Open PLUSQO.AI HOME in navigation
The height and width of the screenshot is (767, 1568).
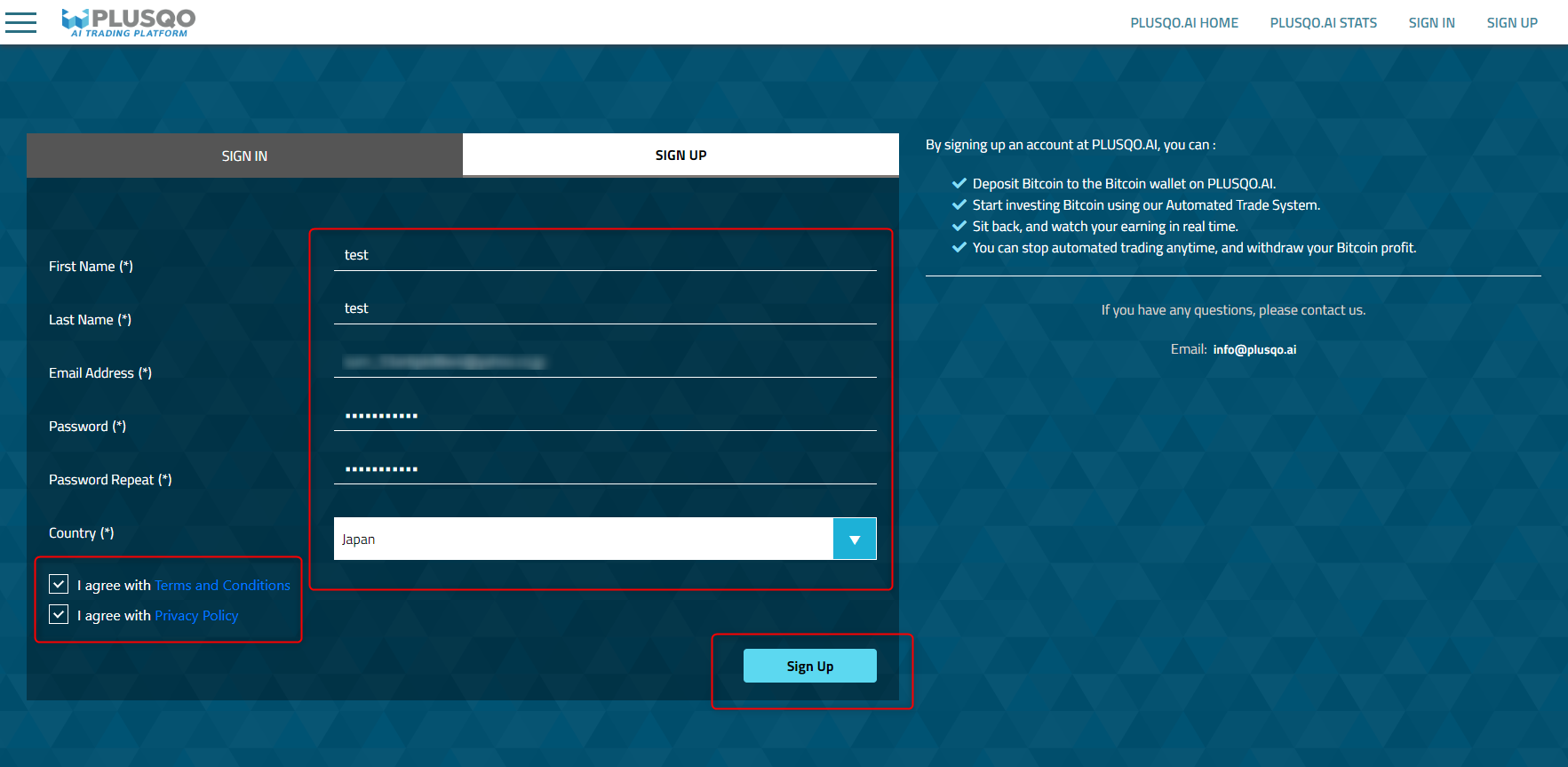pyautogui.click(x=1184, y=23)
